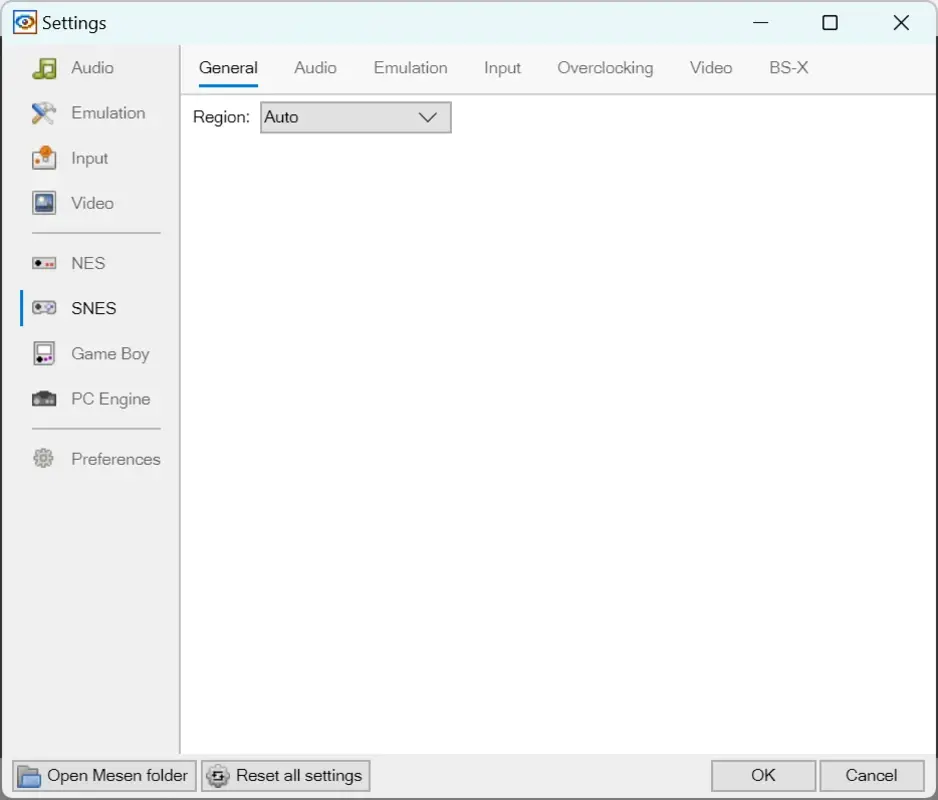The height and width of the screenshot is (800, 938).
Task: Dismiss the dialog with Cancel
Action: pyautogui.click(x=871, y=776)
